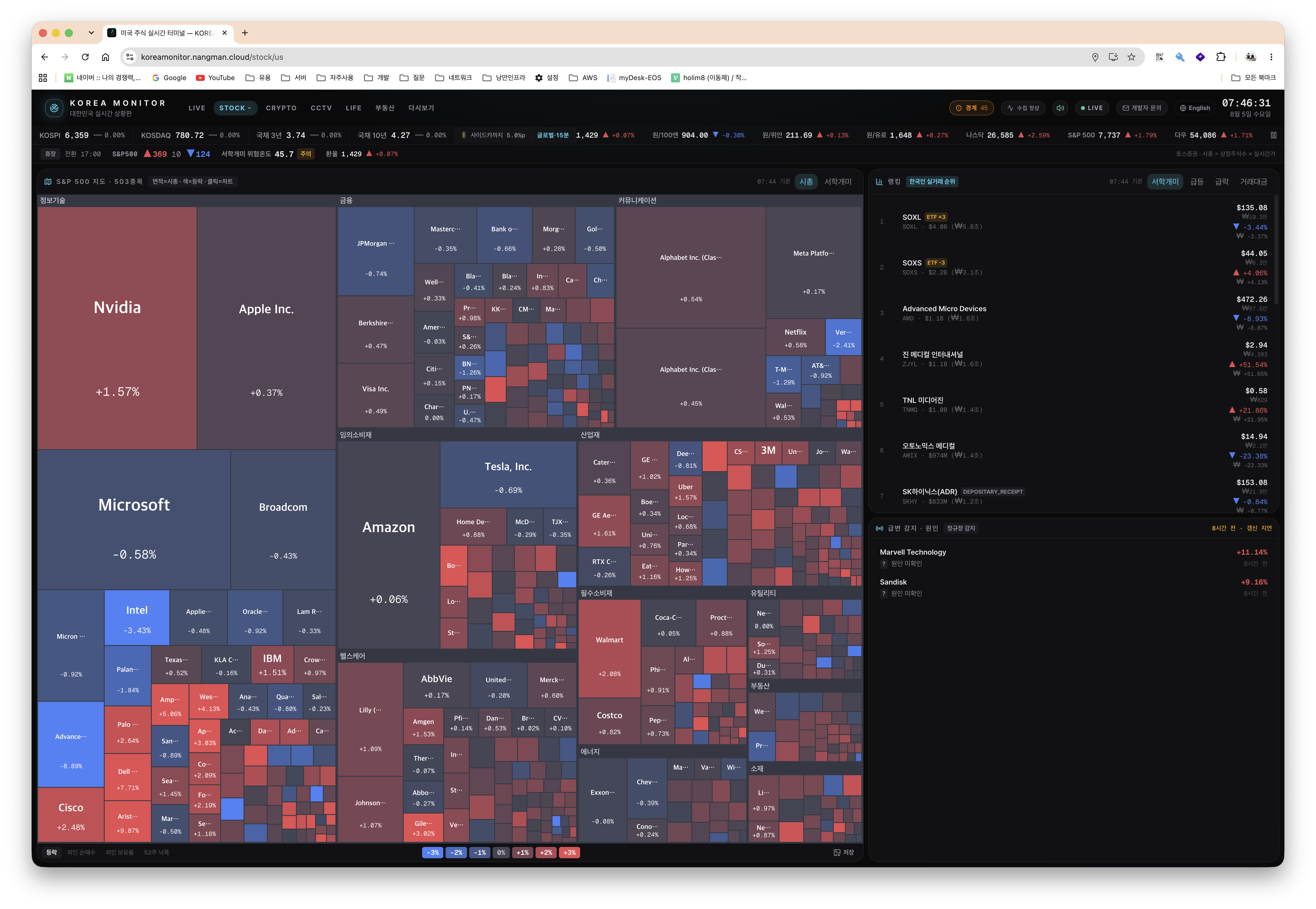This screenshot has height=909, width=1316.
Task: Open the 네트워크 bookmark folder
Action: [x=453, y=78]
